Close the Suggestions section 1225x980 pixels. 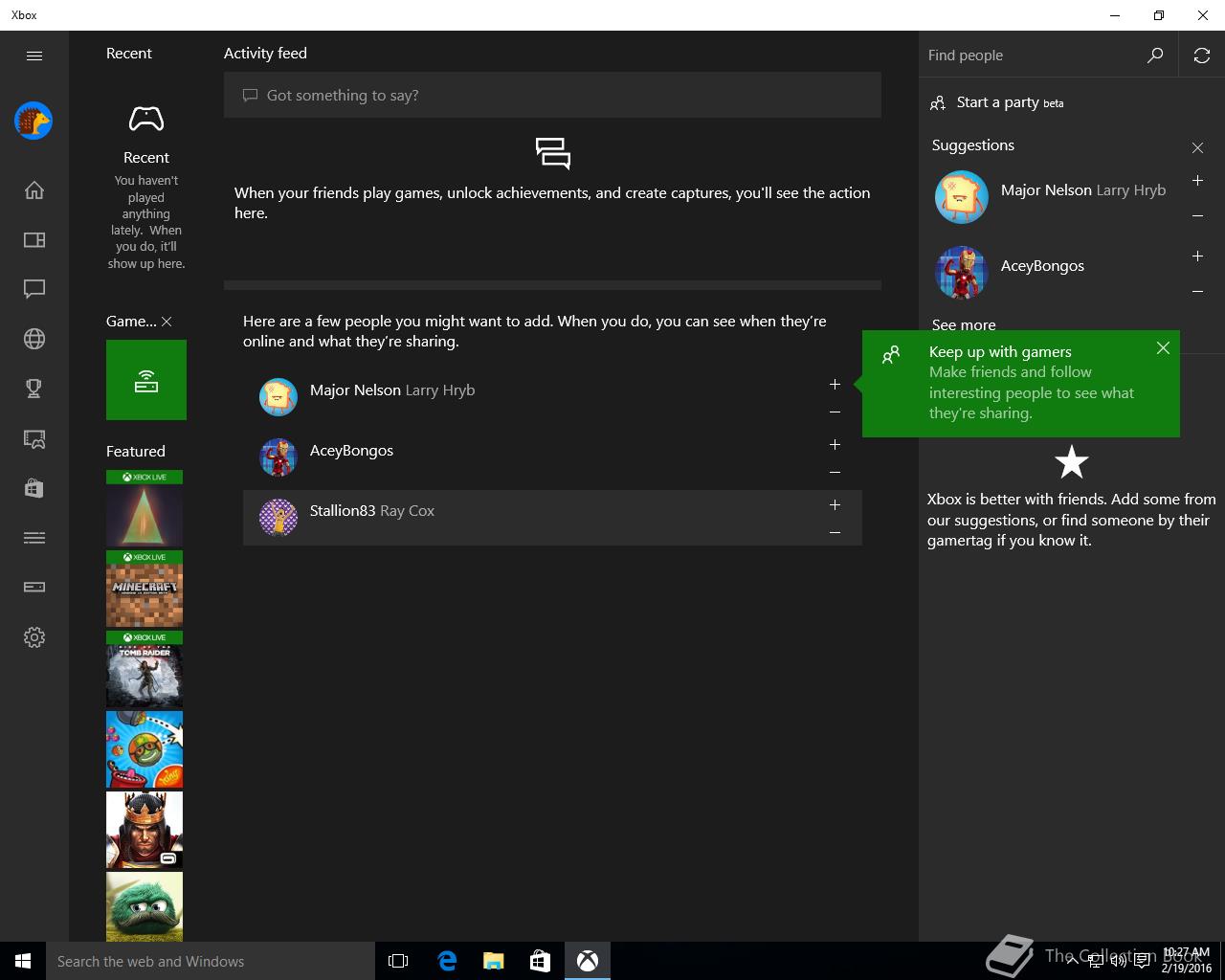tap(1197, 147)
